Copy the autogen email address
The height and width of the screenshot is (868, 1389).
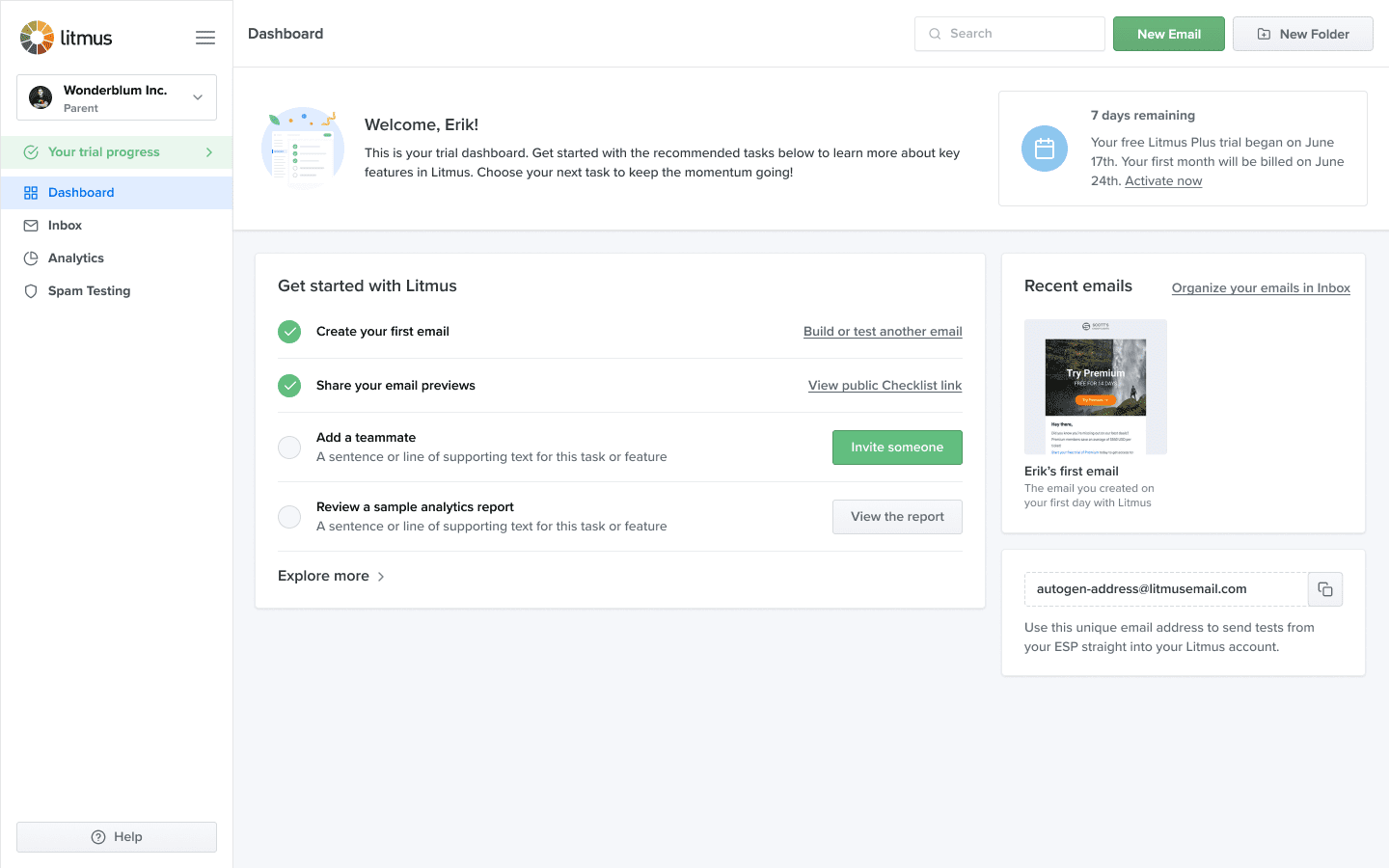click(1325, 589)
